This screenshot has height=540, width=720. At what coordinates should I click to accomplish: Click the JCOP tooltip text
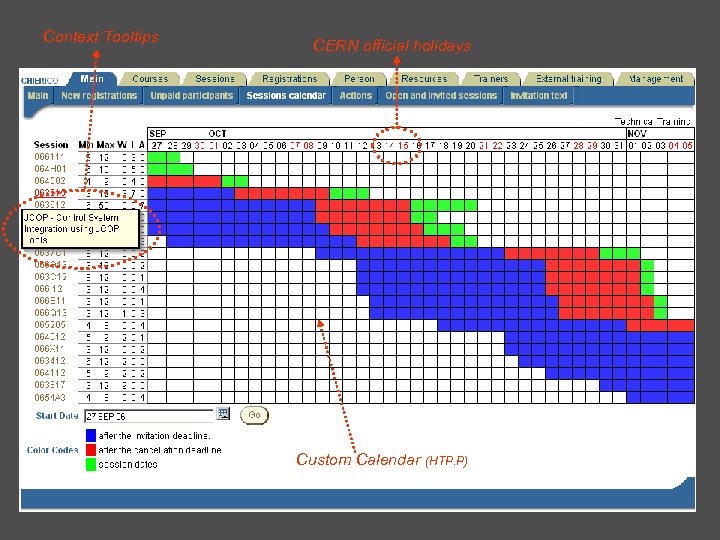pos(72,229)
